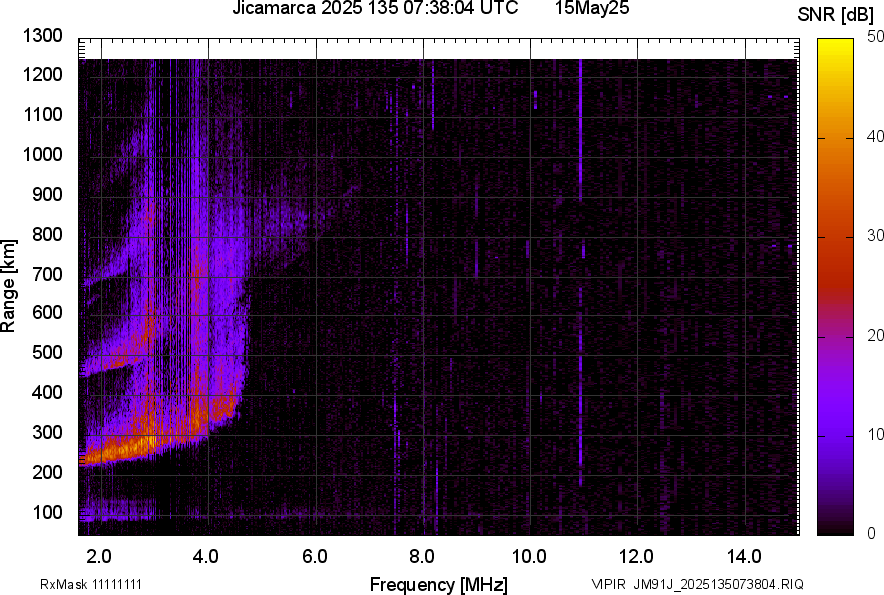Click the range tick label '300'

[x=47, y=433]
